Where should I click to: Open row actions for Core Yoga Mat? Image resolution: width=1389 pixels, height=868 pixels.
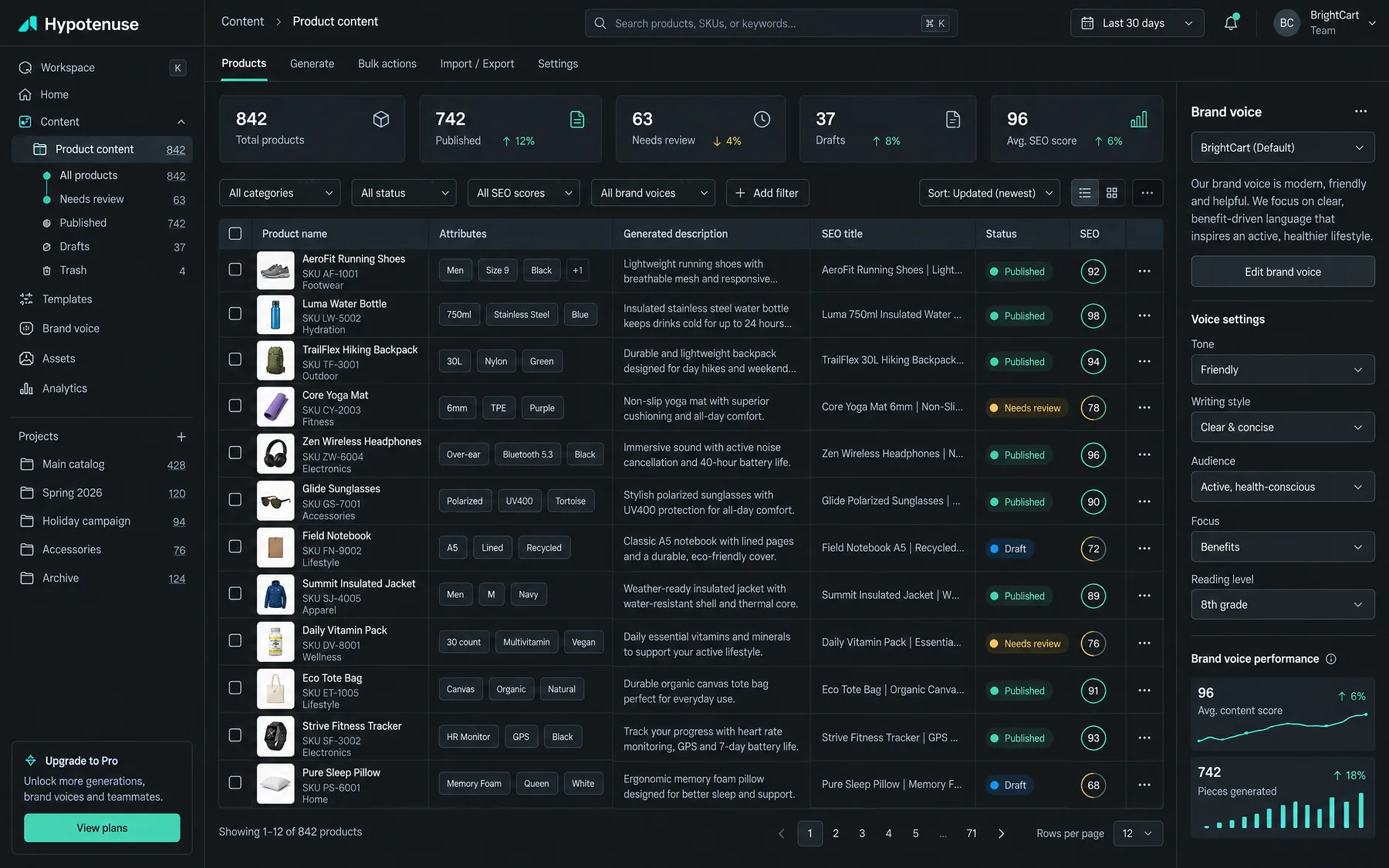tap(1144, 407)
